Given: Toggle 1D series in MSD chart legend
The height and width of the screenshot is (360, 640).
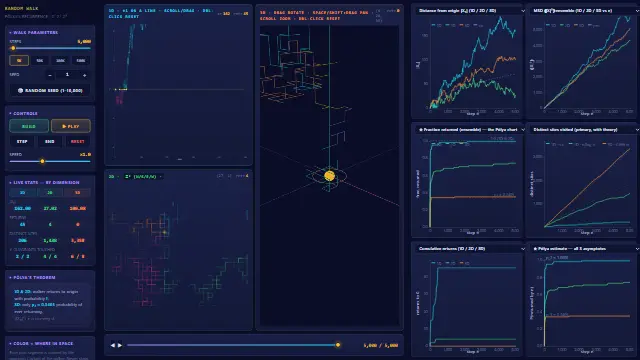Looking at the screenshot, I should [x=551, y=25].
